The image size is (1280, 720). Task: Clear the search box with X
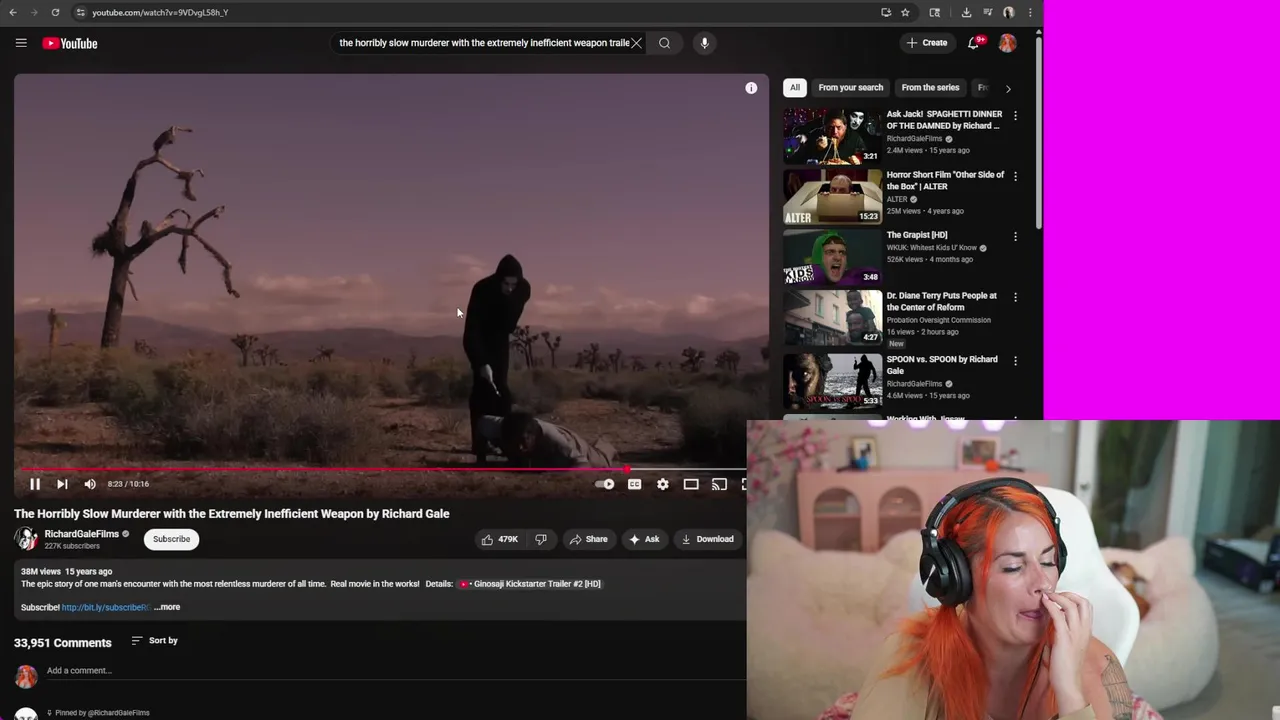click(636, 43)
